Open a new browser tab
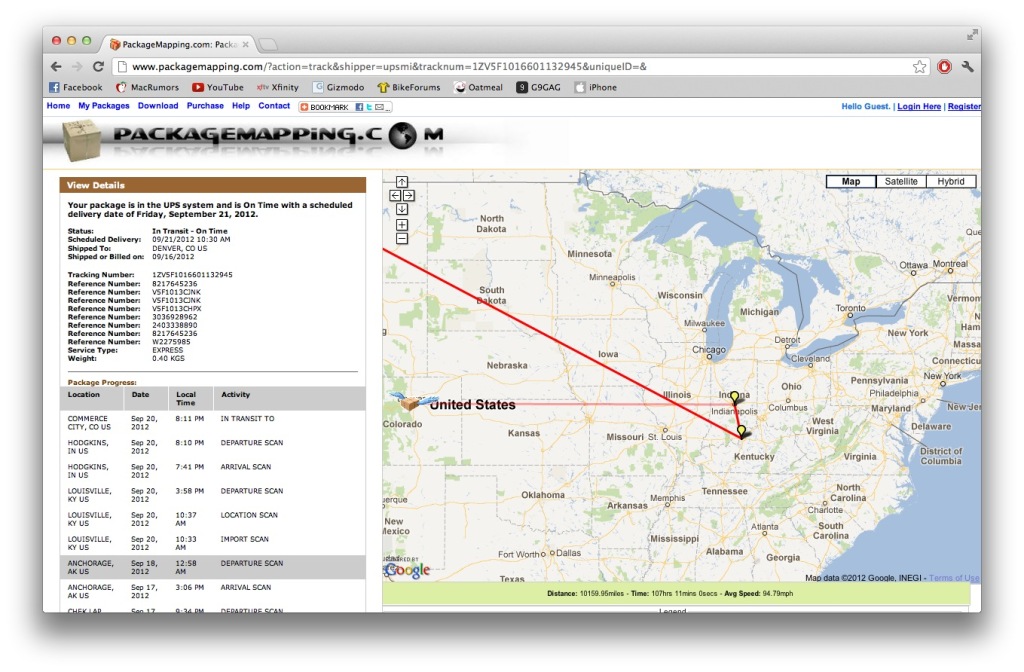 (x=268, y=44)
